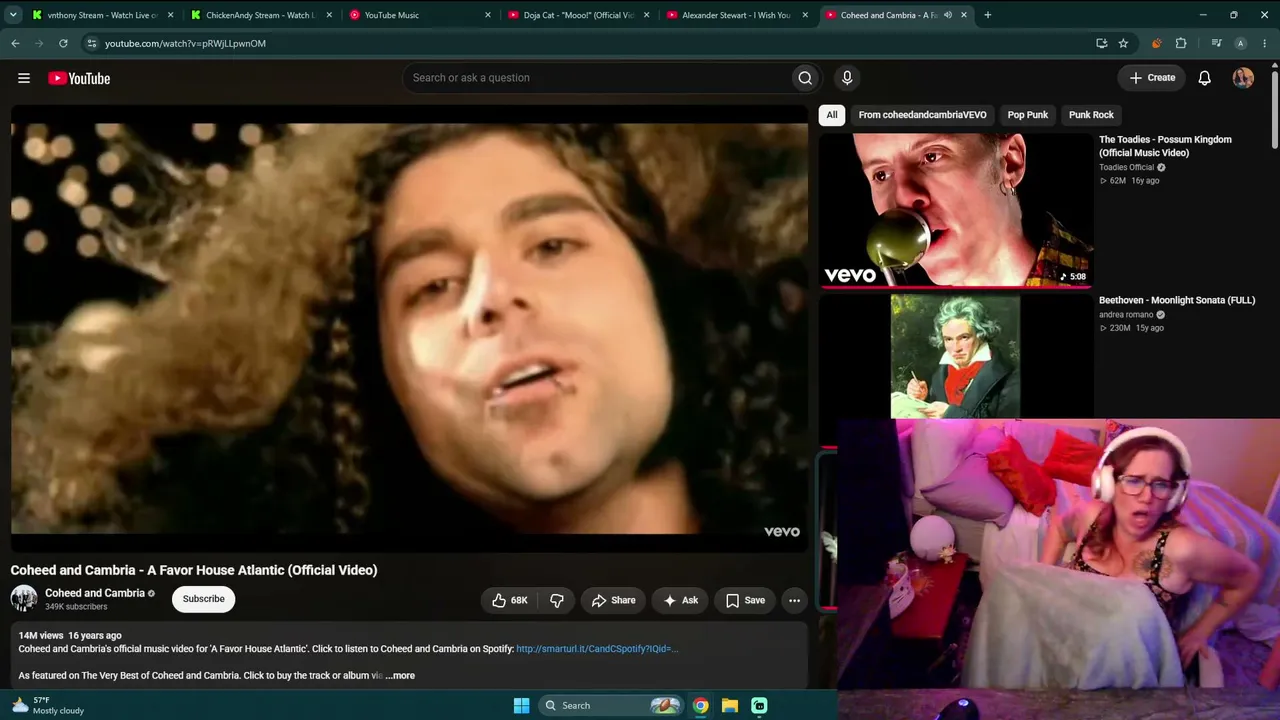The image size is (1280, 720).
Task: Open the tab search dropdown arrow
Action: pyautogui.click(x=13, y=15)
